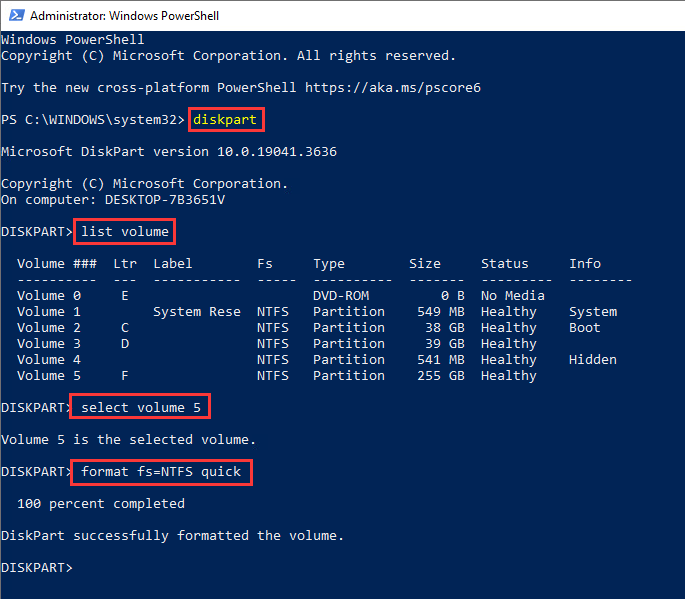Viewport: 685px width, 599px height.
Task: Click the highlighted 'select volume 5' command
Action: click(x=141, y=408)
